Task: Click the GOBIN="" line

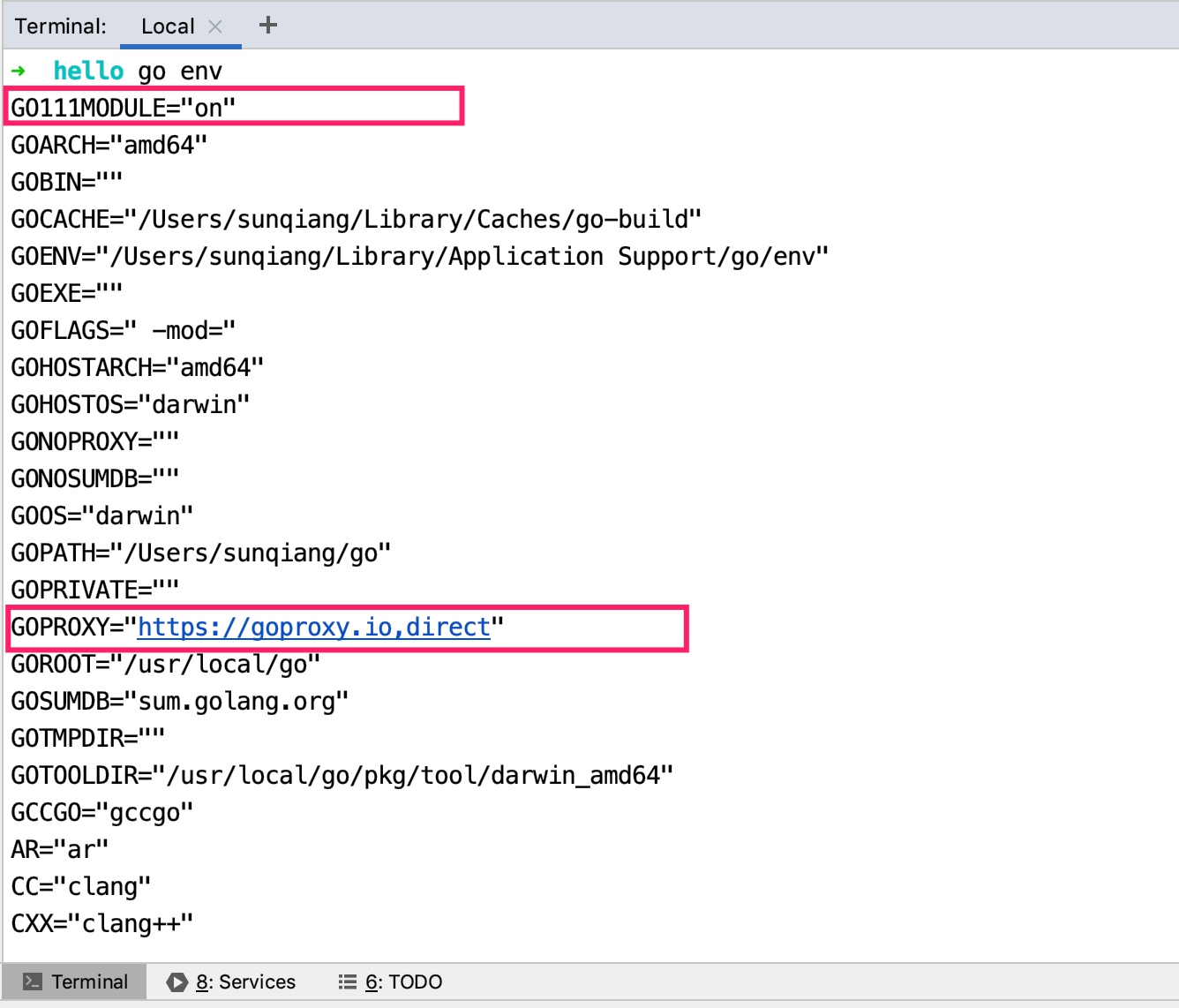Action: (67, 182)
